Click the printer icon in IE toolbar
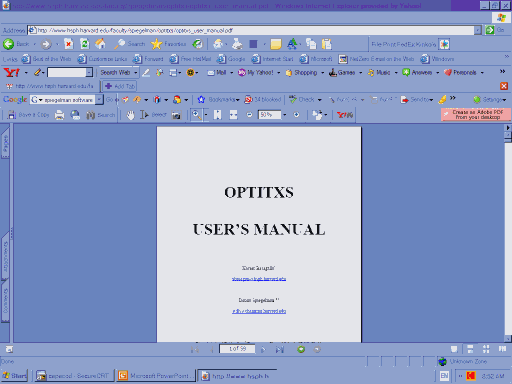This screenshot has height=384, width=512. coord(237,44)
